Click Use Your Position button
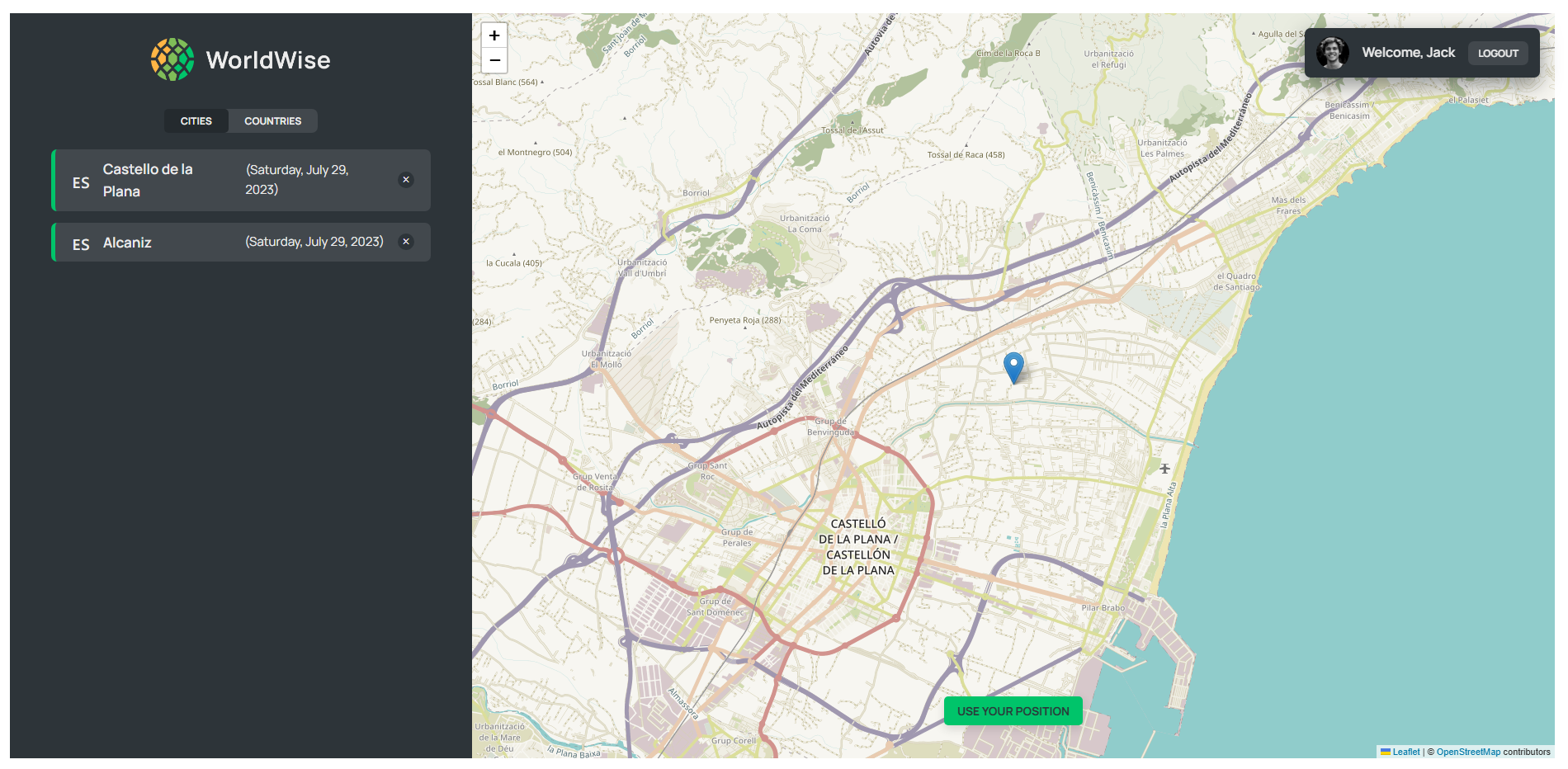The image size is (1568, 769). [x=1013, y=711]
